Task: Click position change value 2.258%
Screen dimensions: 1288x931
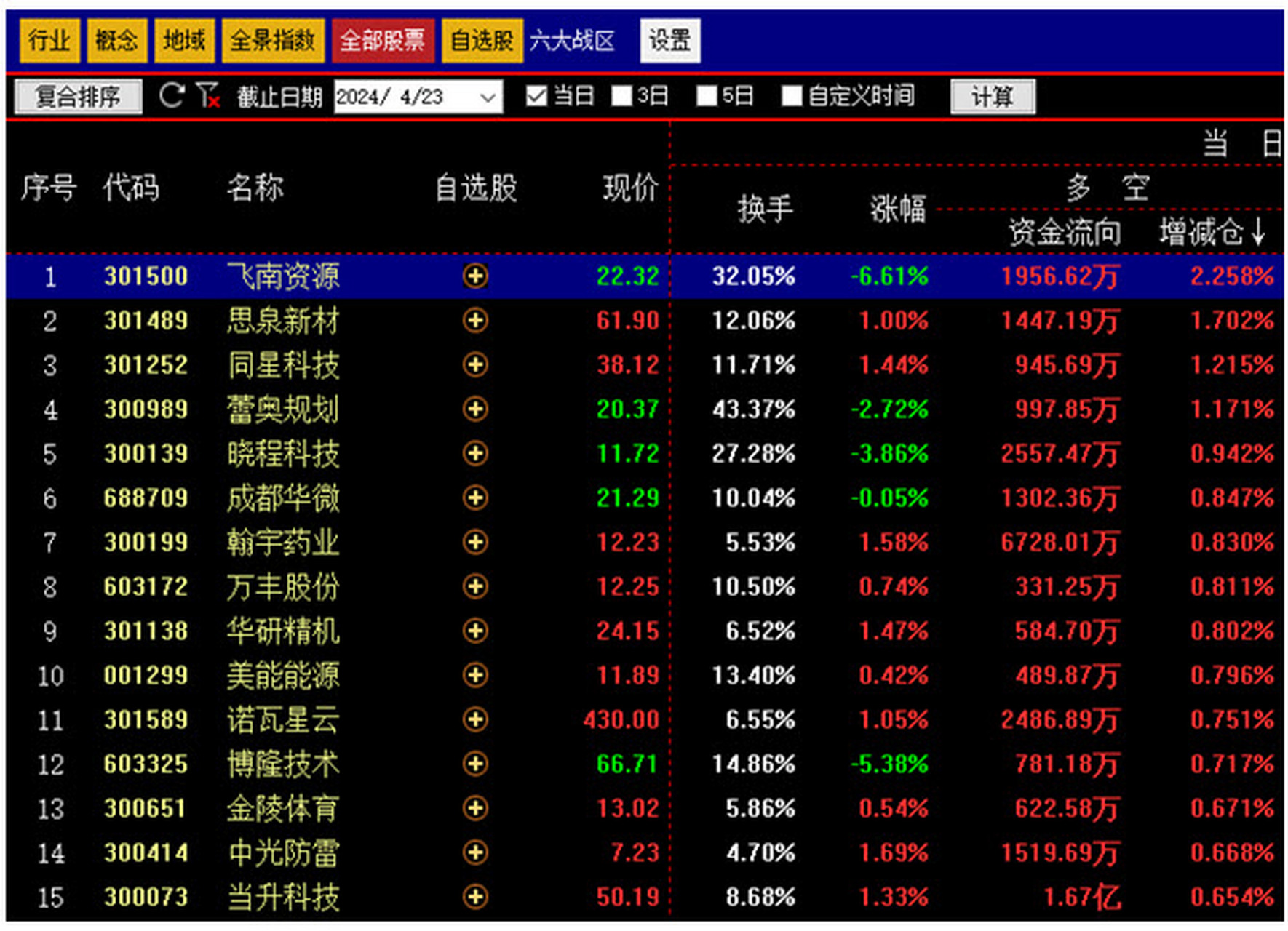Action: click(1232, 276)
